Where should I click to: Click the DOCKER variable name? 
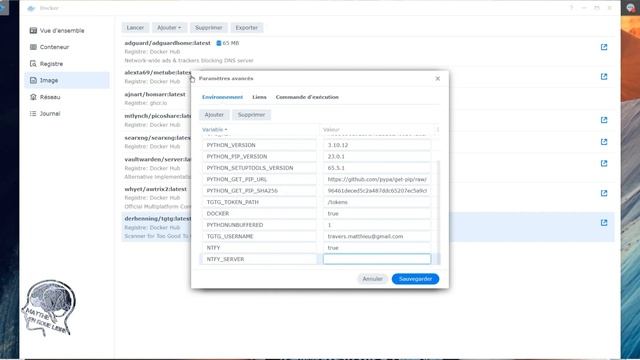tap(259, 213)
